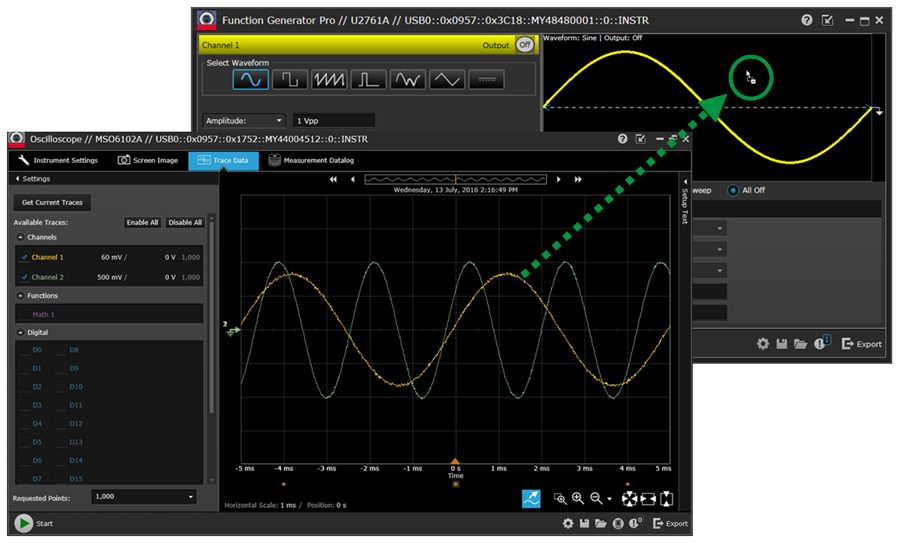The height and width of the screenshot is (543, 900).
Task: Click Get Current Traces button
Action: [52, 202]
